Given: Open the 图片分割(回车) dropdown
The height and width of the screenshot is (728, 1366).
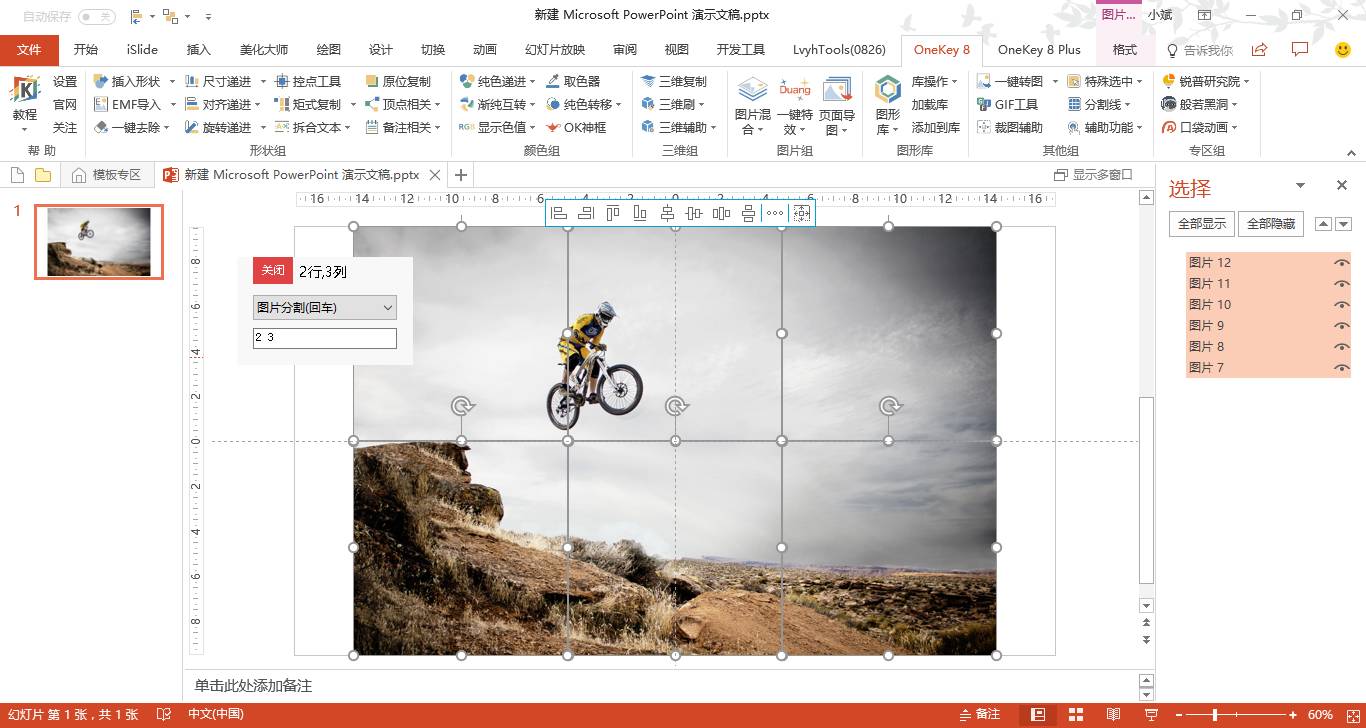Looking at the screenshot, I should [x=325, y=308].
